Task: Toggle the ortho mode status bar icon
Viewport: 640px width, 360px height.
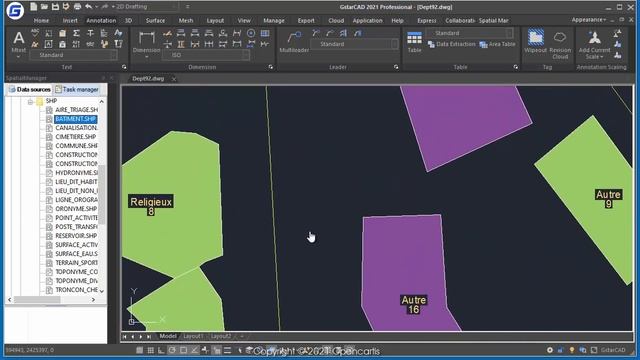Action: pos(161,350)
